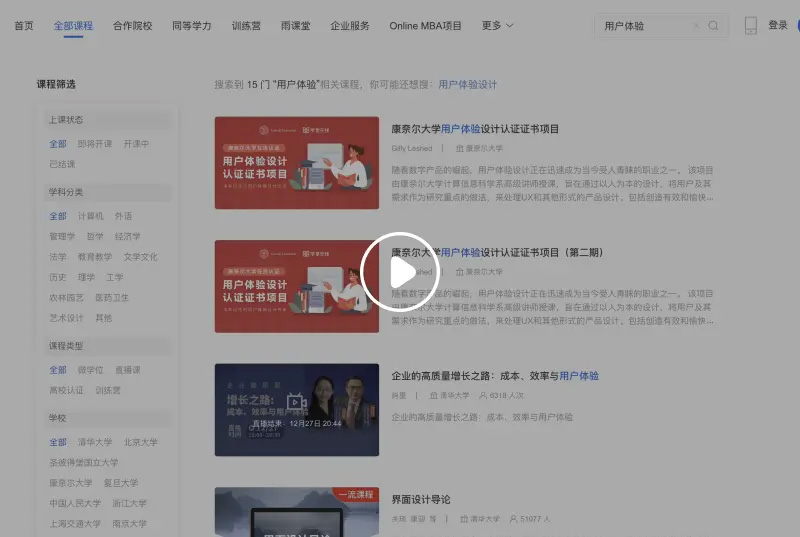Image resolution: width=800 pixels, height=537 pixels.
Task: Select 全部 under 学校
Action: [x=58, y=443]
